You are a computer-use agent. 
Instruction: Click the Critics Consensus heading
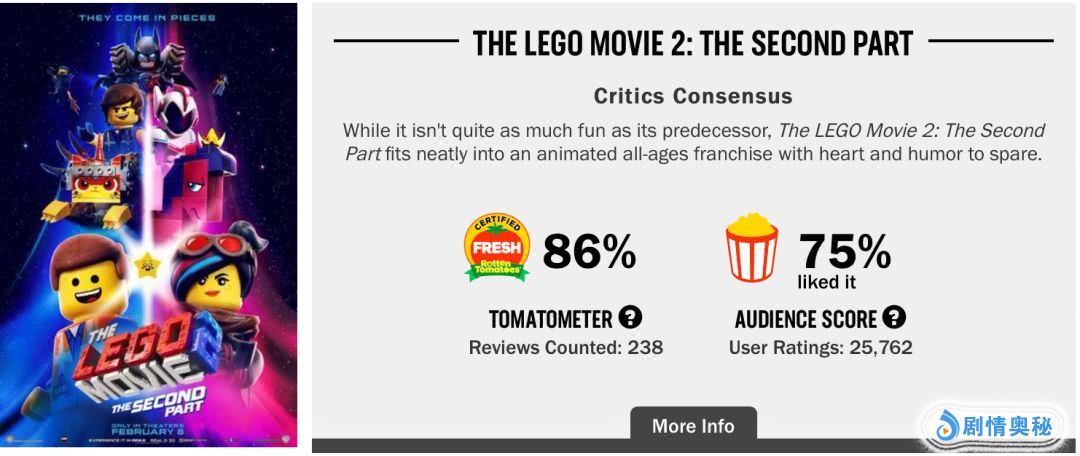(692, 96)
